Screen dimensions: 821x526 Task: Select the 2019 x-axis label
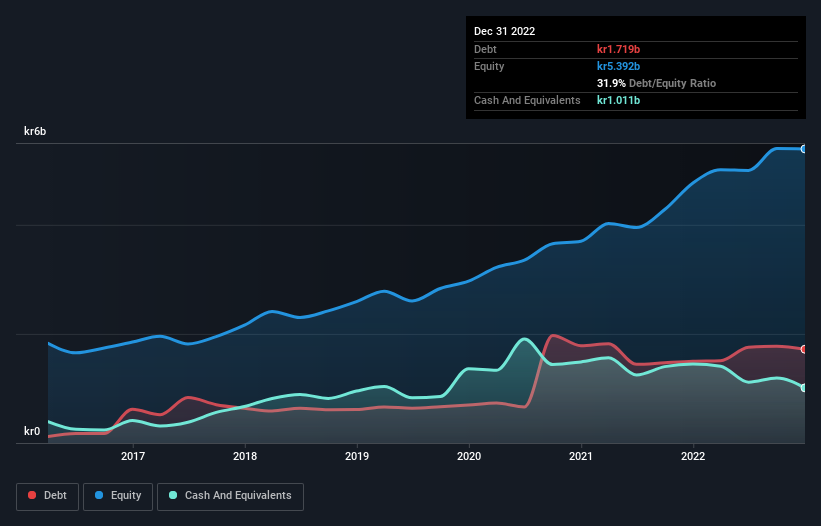click(x=357, y=456)
